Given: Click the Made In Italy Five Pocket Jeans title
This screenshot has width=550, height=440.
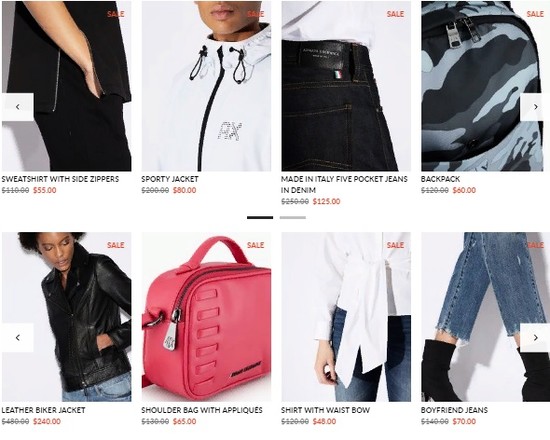Looking at the screenshot, I should (x=344, y=185).
